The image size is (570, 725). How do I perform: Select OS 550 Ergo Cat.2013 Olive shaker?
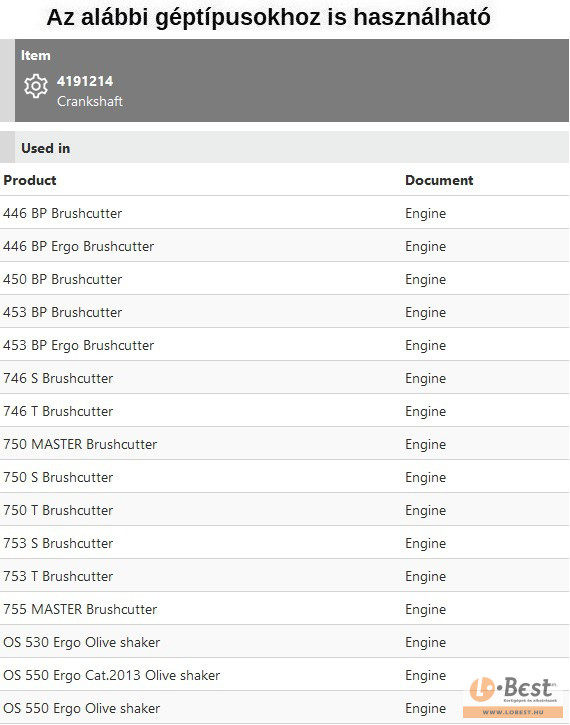tap(111, 676)
